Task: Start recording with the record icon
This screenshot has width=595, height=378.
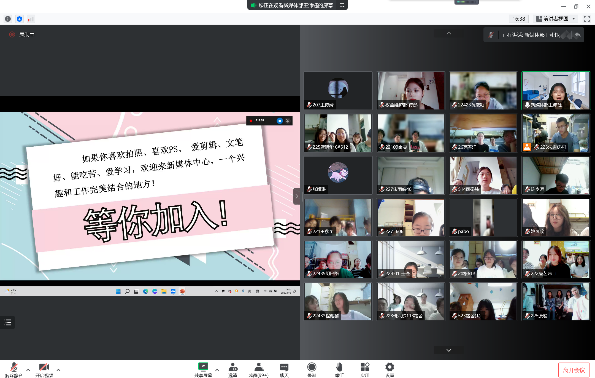Action: 312,369
